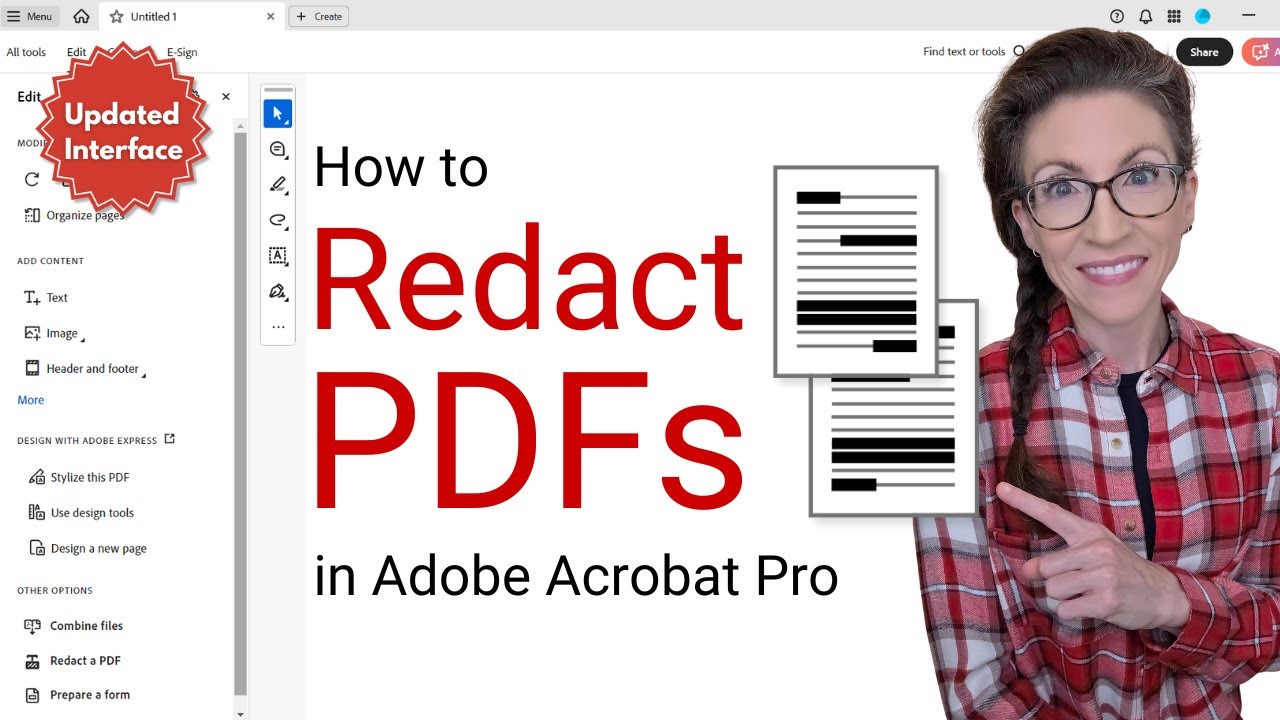Select the Highlight pen tool
1280x720 pixels.
[278, 185]
